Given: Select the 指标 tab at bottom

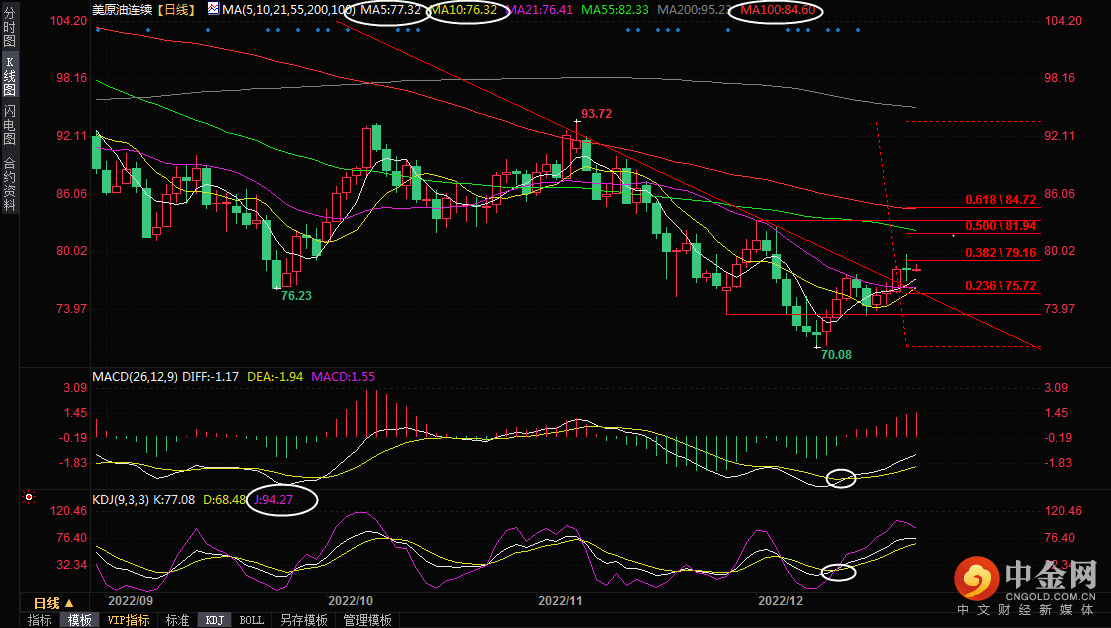Looking at the screenshot, I should [40, 620].
